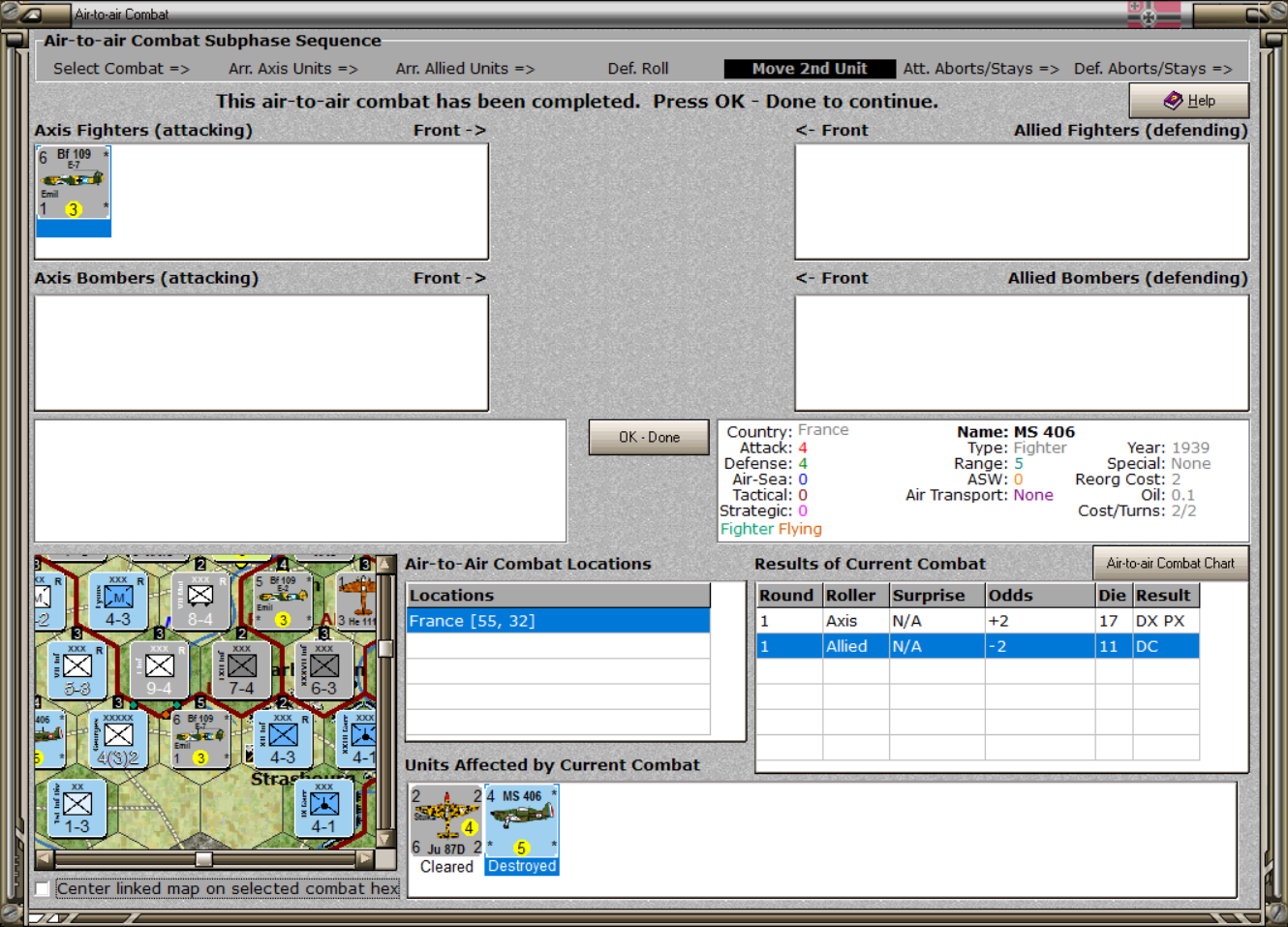Click the Die column header

(x=1114, y=595)
